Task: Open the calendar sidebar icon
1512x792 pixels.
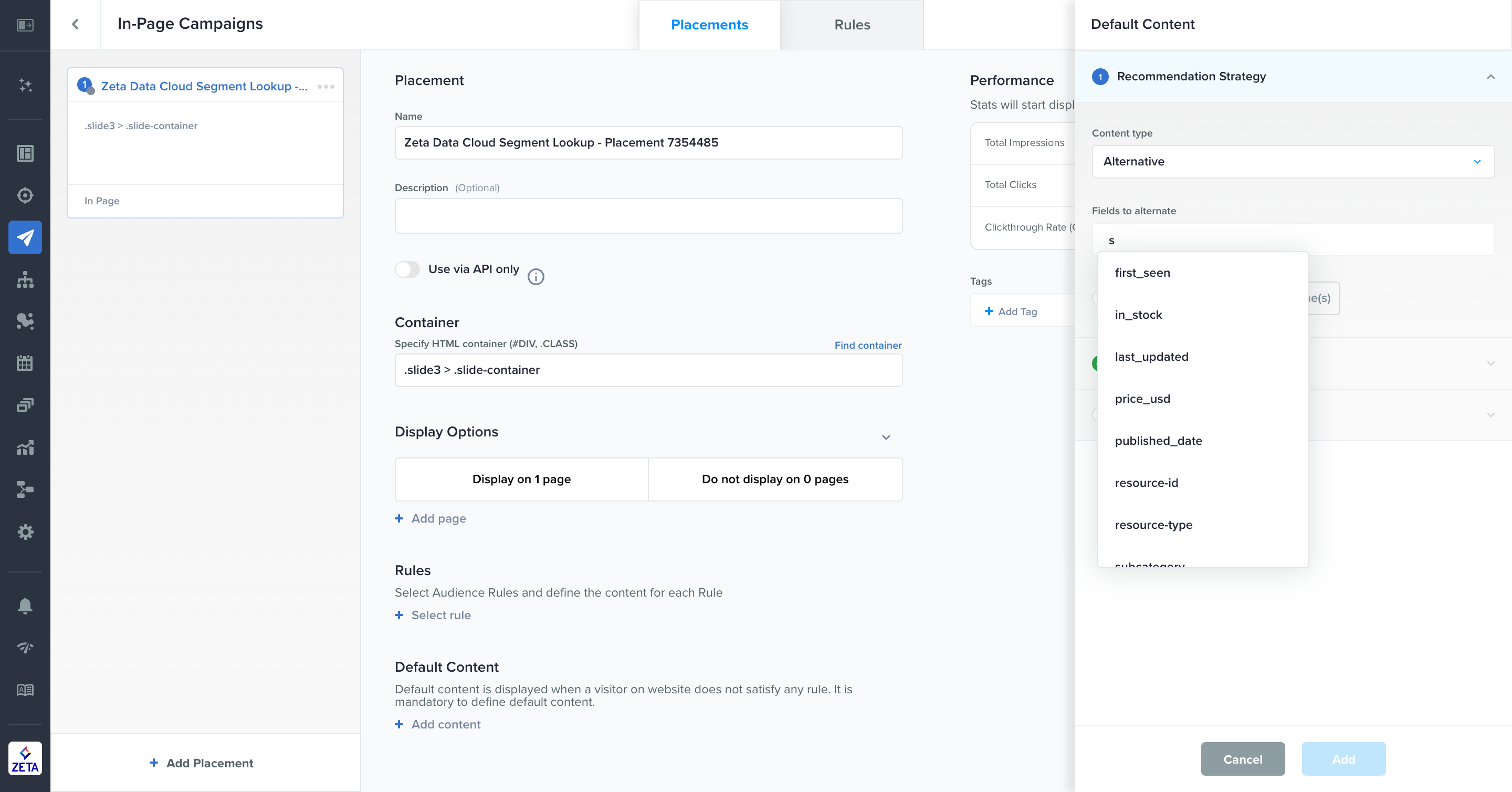Action: click(25, 363)
